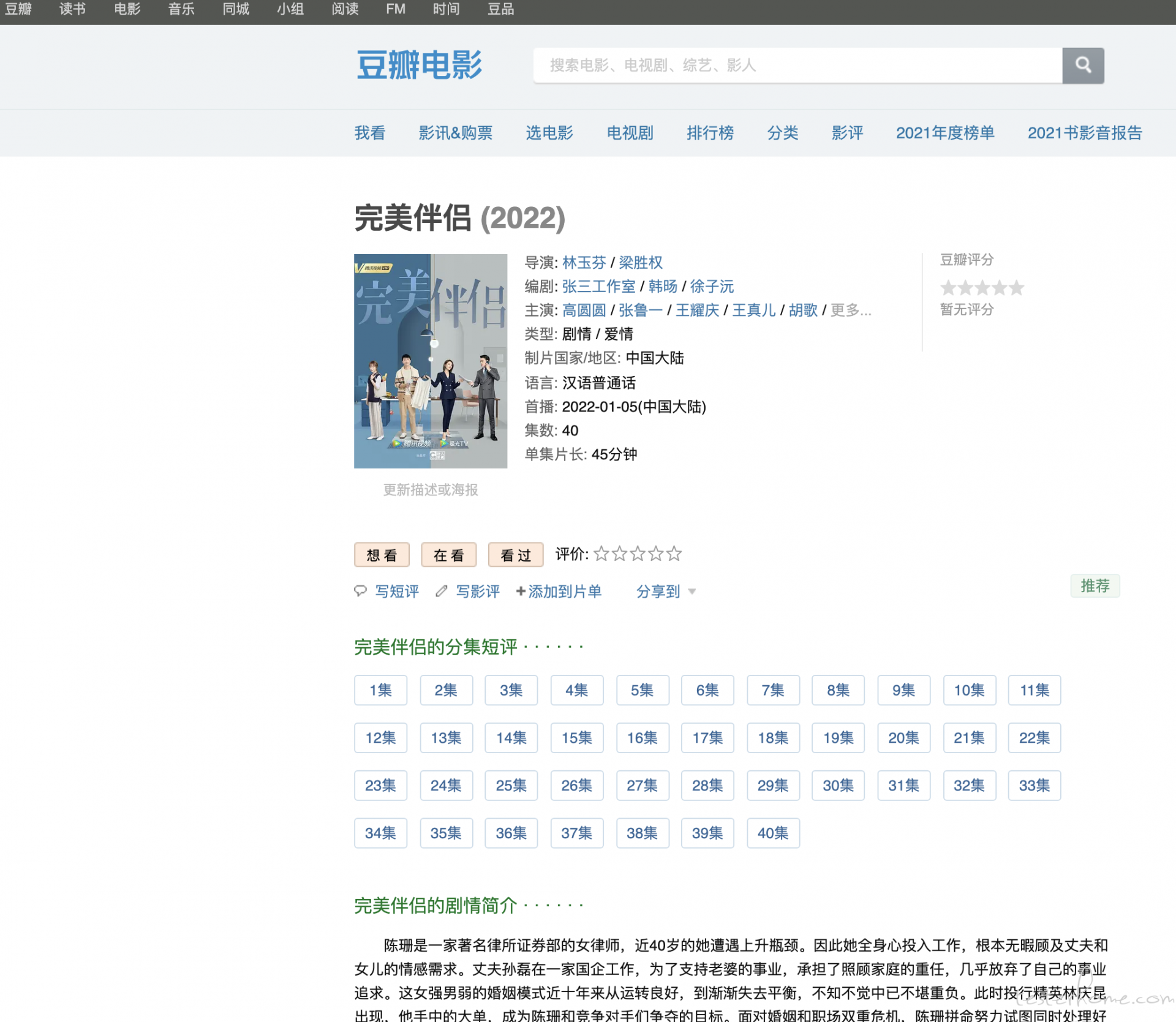Open episode 11集 reviews
1176x1022 pixels.
[x=1035, y=690]
